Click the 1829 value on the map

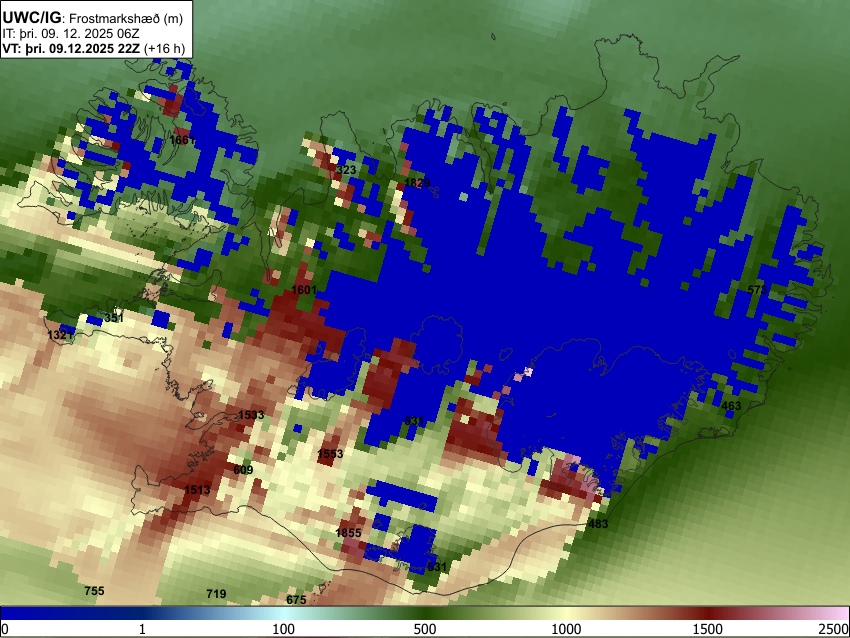coord(417,182)
